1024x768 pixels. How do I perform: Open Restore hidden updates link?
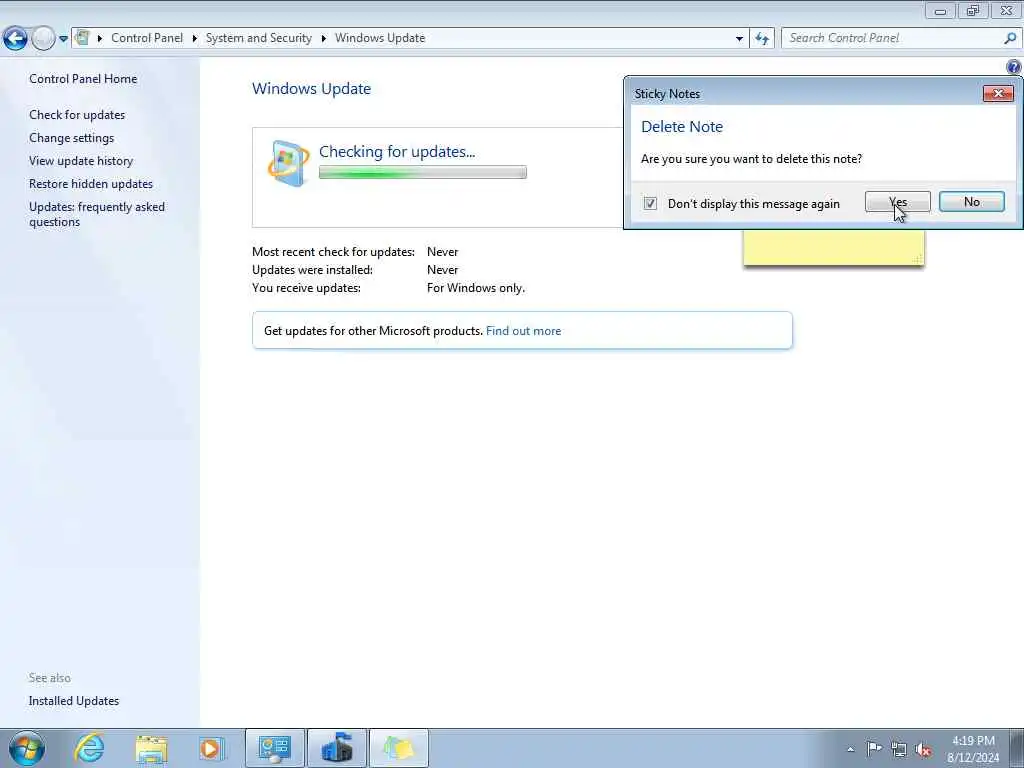91,184
